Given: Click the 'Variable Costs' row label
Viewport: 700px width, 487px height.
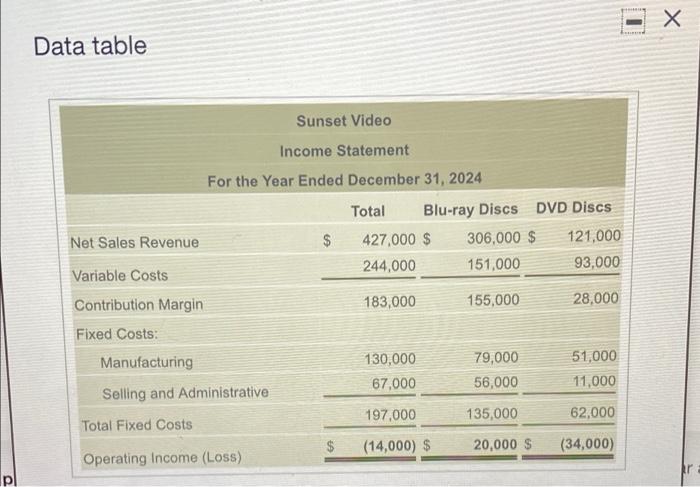Looking at the screenshot, I should click(x=120, y=275).
